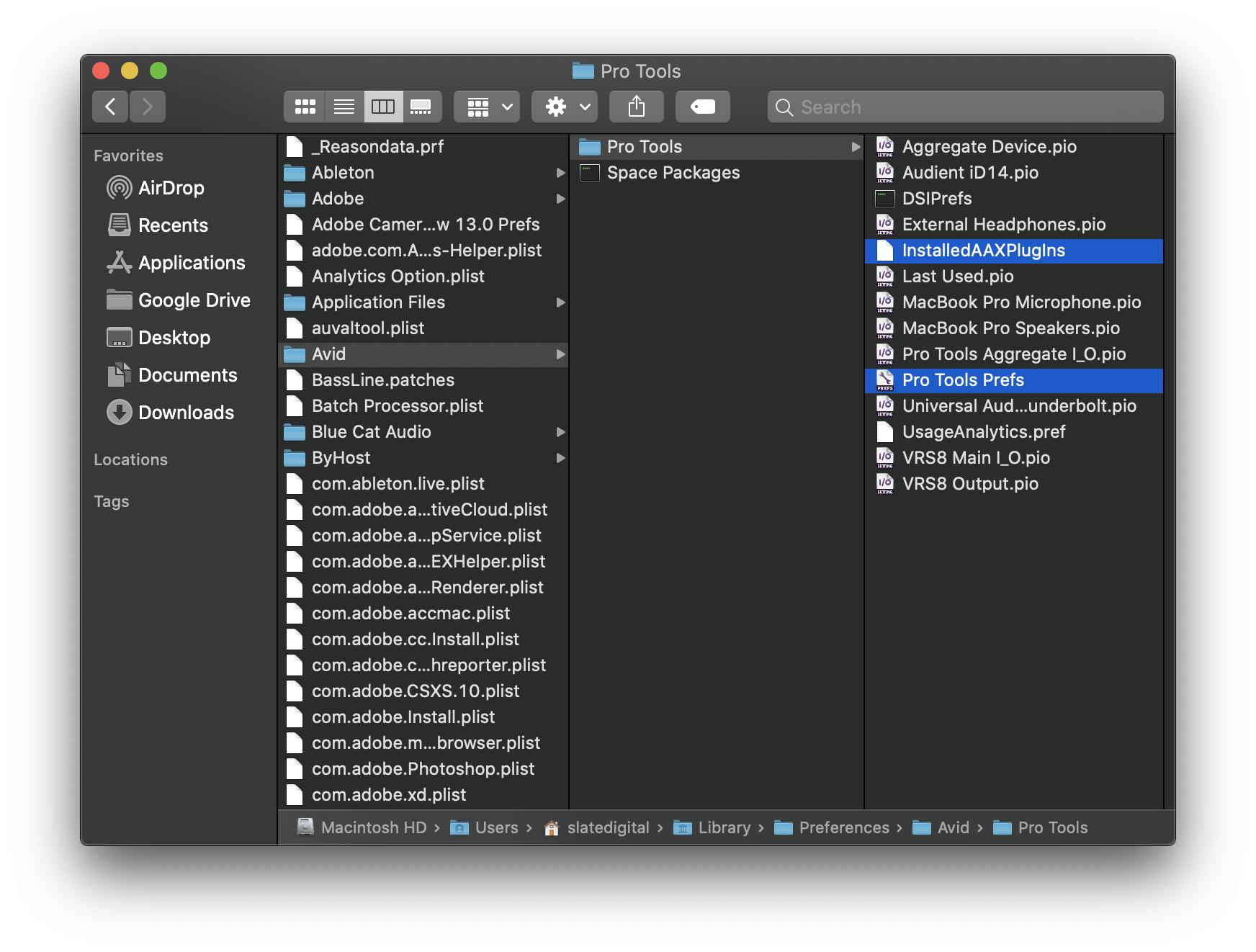Select the Pro Tools folder in second column

(x=717, y=147)
